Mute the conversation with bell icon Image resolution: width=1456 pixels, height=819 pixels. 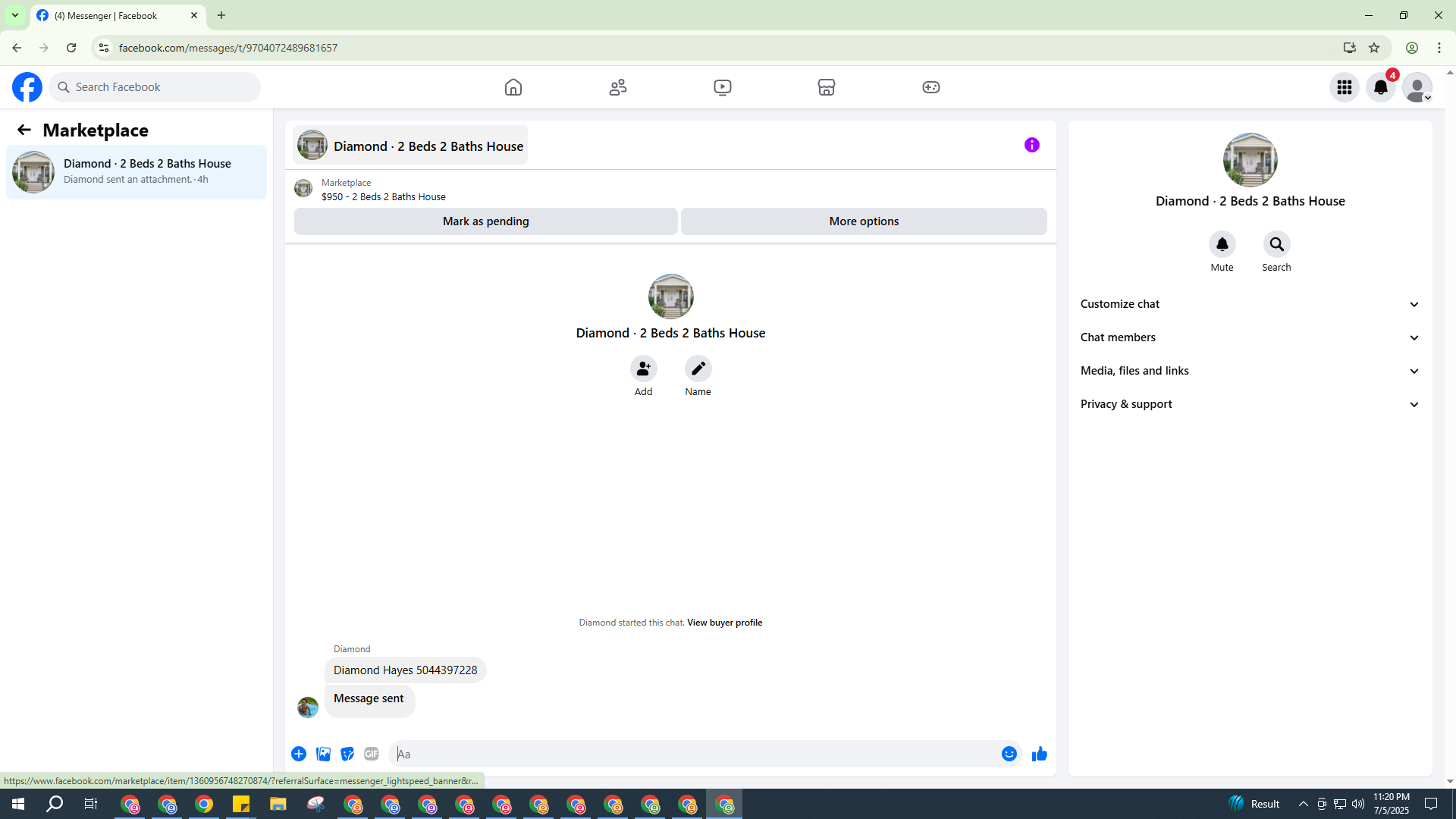tap(1222, 244)
